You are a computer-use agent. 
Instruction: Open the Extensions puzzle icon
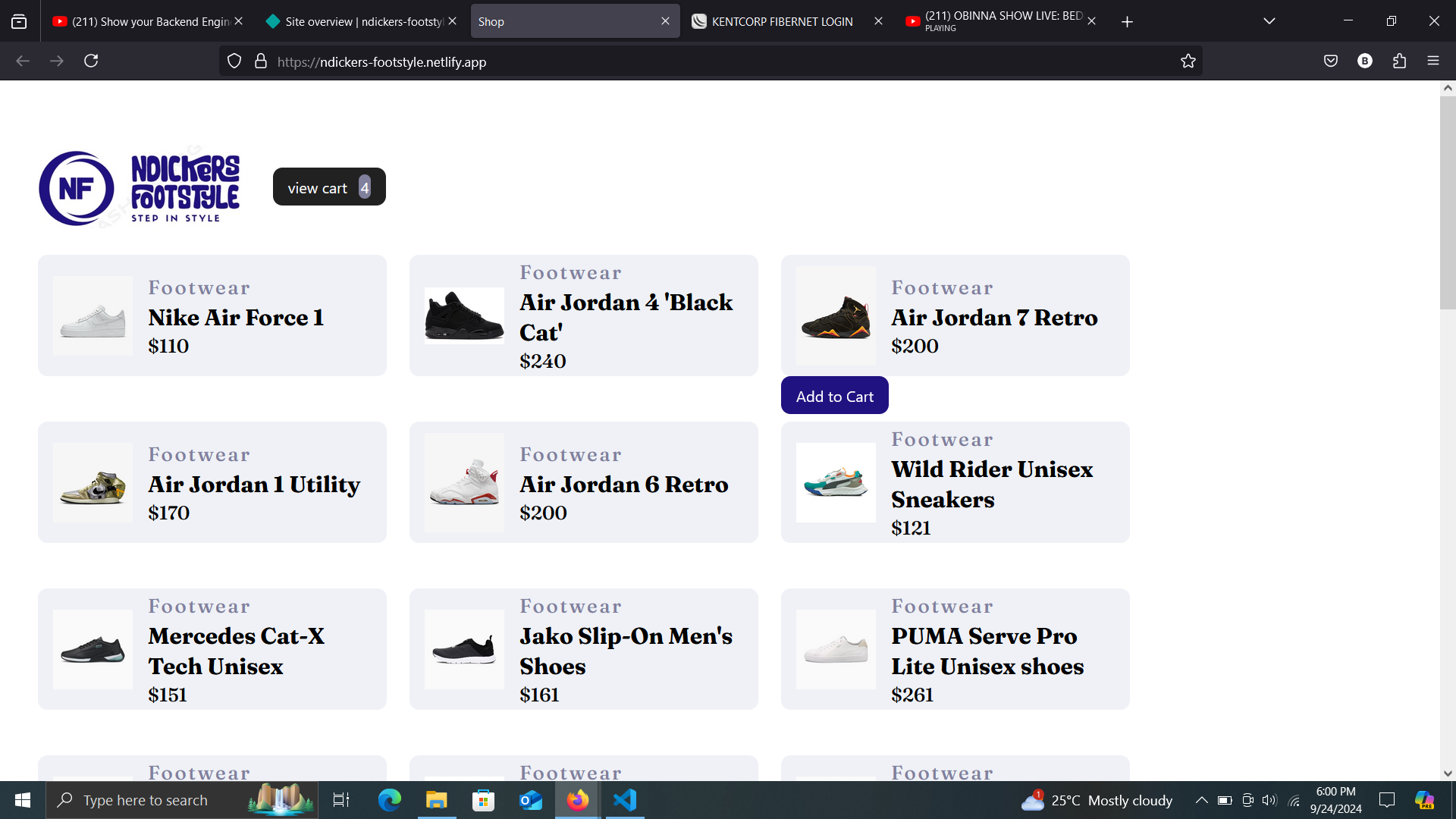1399,61
